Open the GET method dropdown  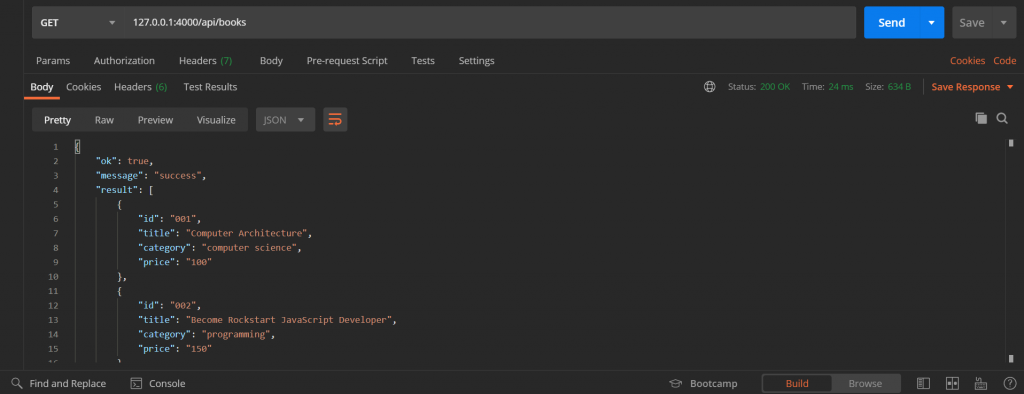coord(78,22)
